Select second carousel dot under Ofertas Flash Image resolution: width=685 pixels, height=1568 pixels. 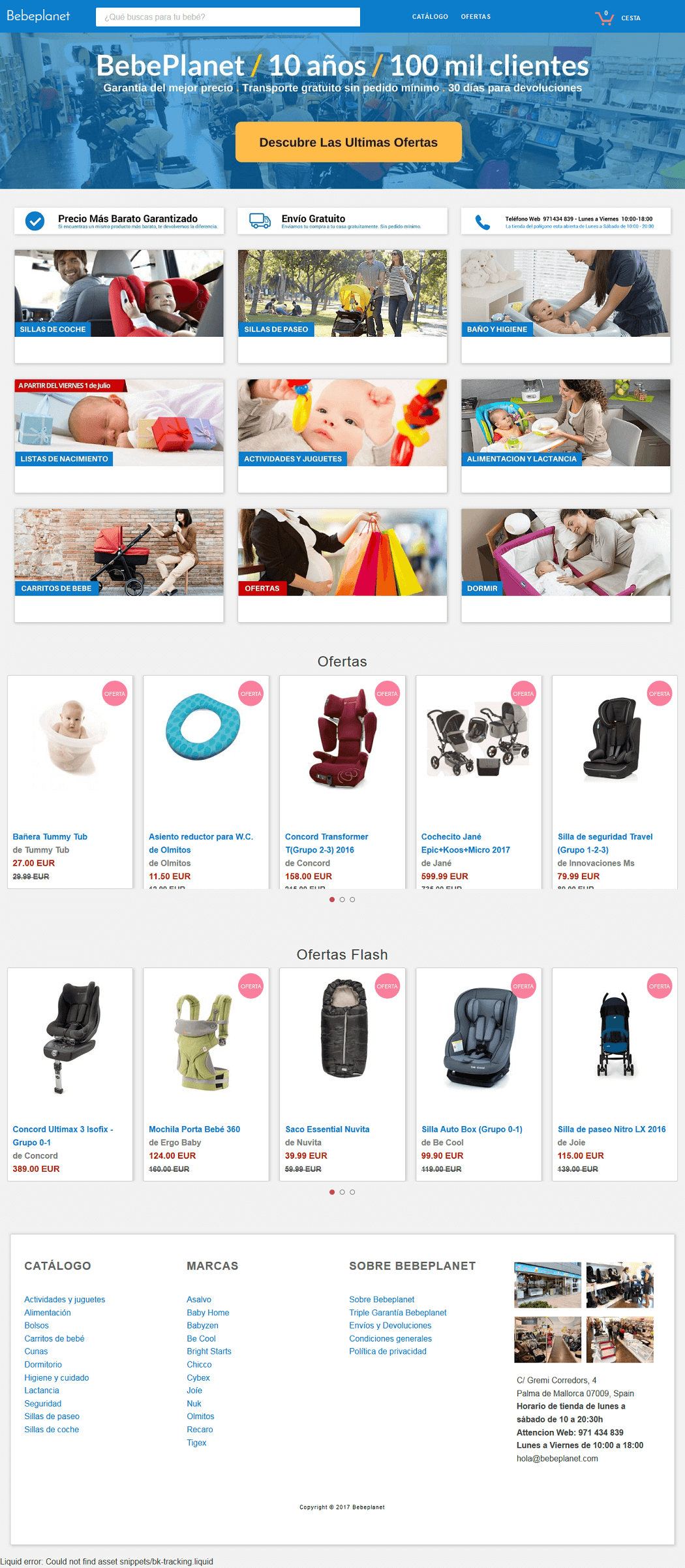[x=342, y=1192]
